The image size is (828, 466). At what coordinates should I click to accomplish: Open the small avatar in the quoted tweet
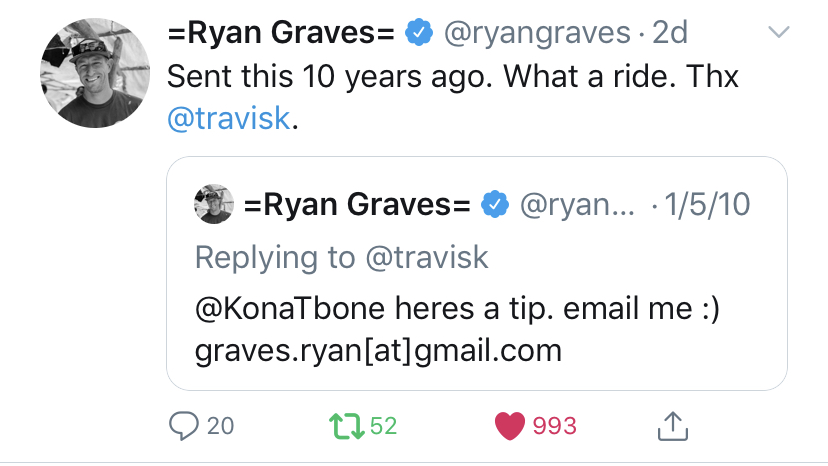pyautogui.click(x=213, y=205)
